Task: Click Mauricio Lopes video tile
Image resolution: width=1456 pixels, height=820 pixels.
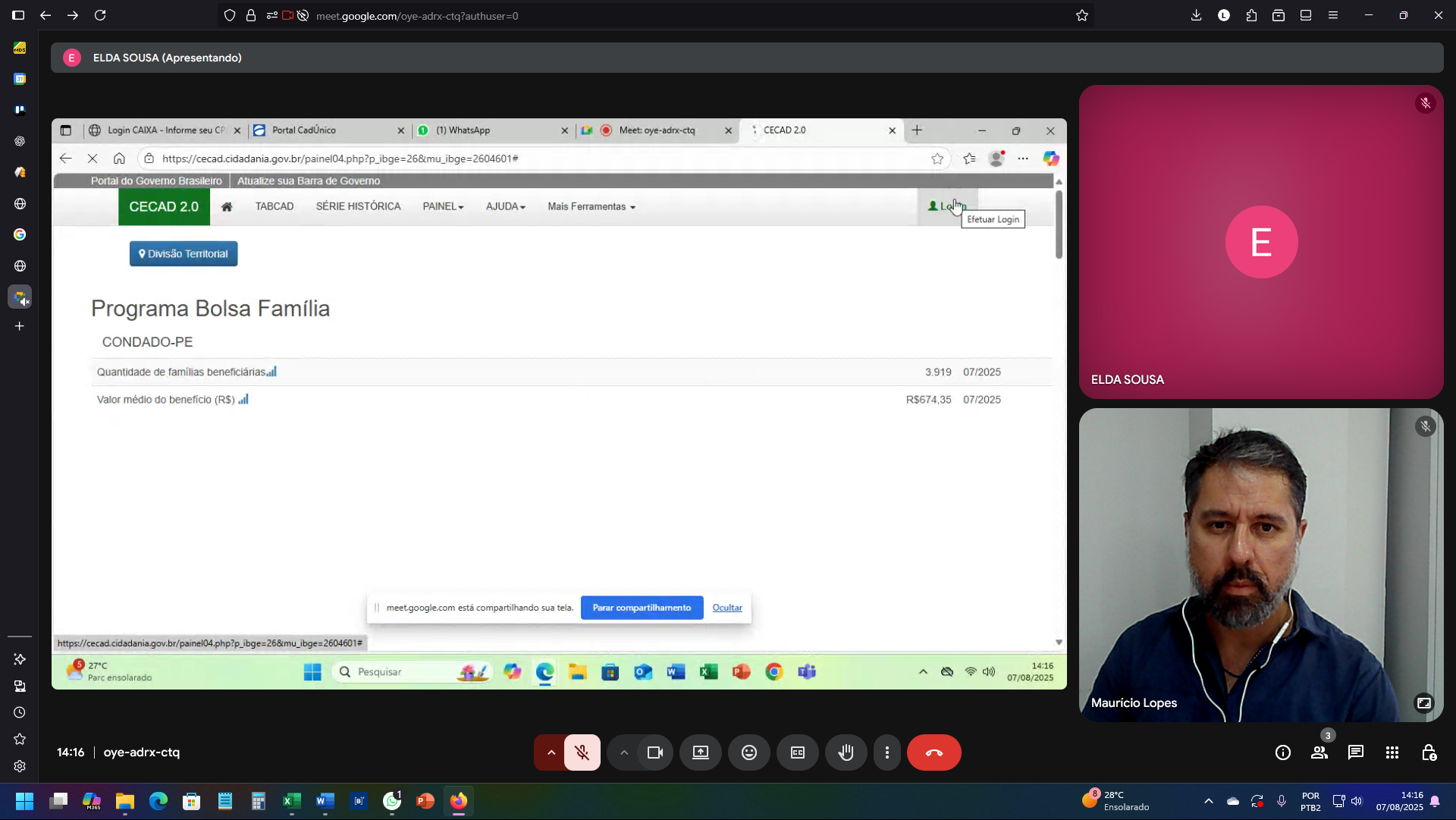Action: click(1260, 565)
